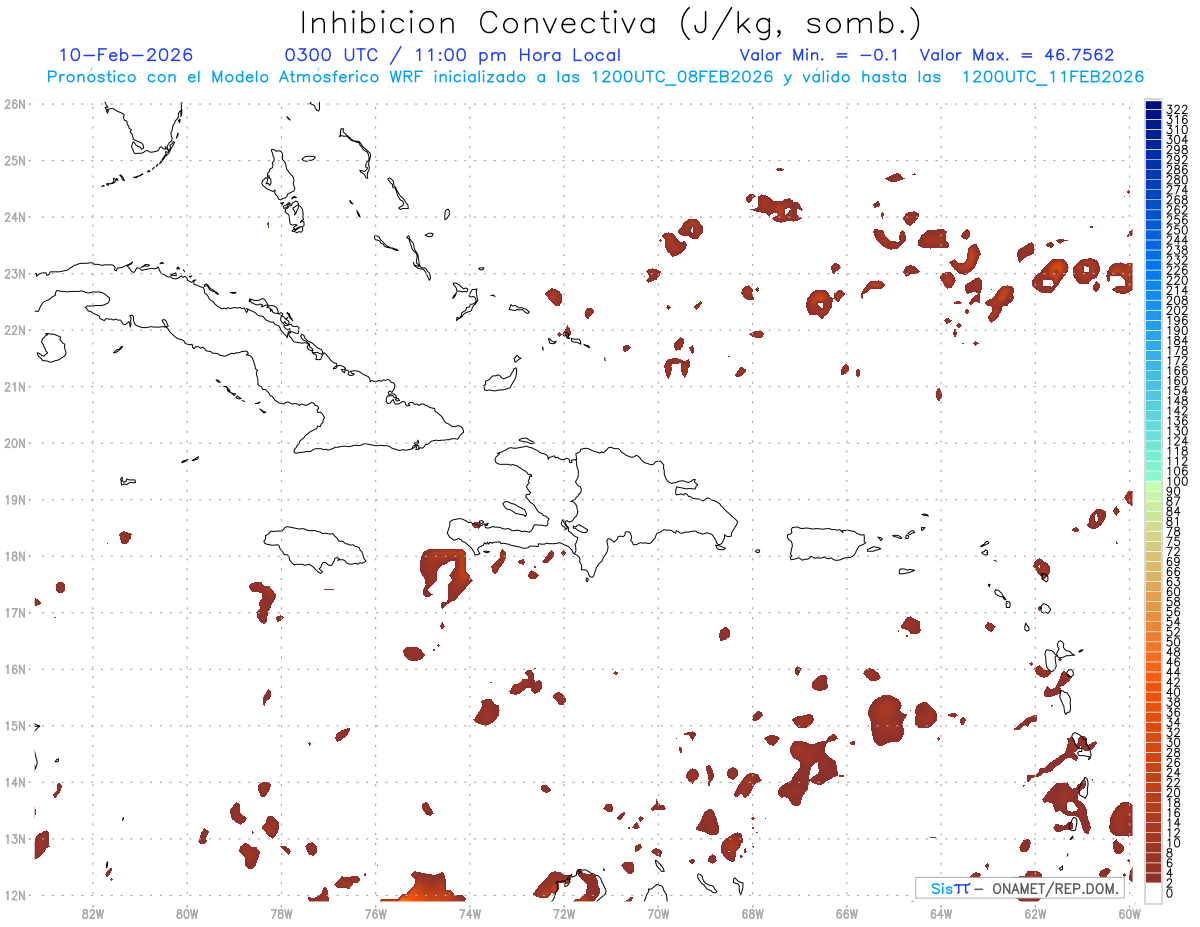
Task: Click the 'Valor Min. = -0.1' readout
Action: pos(819,55)
